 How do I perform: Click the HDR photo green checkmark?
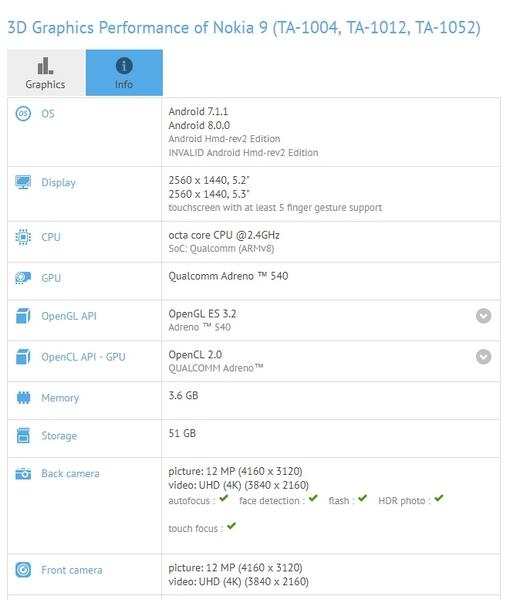[439, 498]
